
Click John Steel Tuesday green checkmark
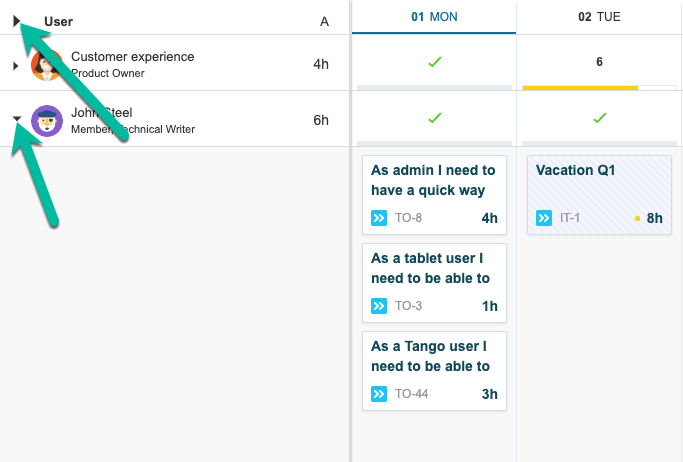coord(599,118)
